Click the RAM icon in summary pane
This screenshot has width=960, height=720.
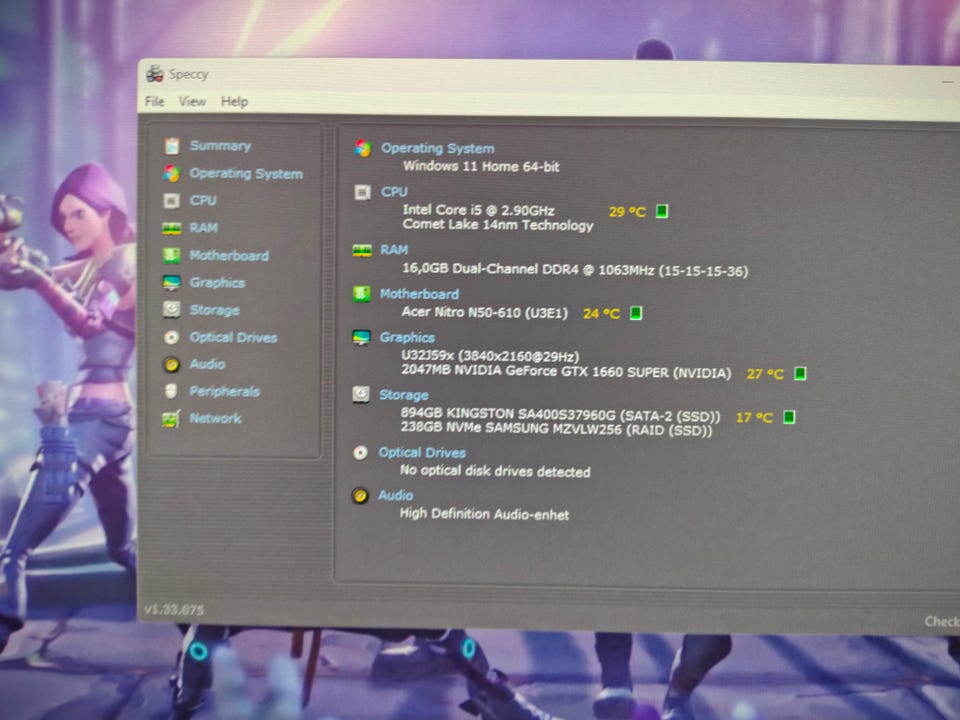pyautogui.click(x=362, y=250)
